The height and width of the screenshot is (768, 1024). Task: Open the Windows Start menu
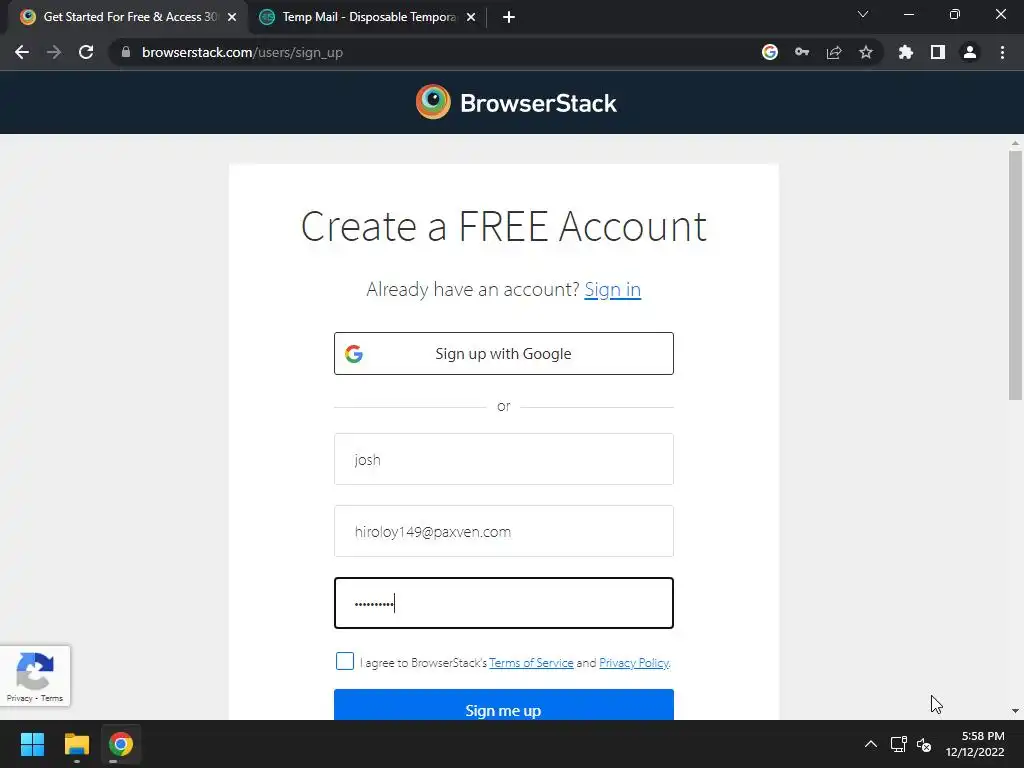(32, 744)
